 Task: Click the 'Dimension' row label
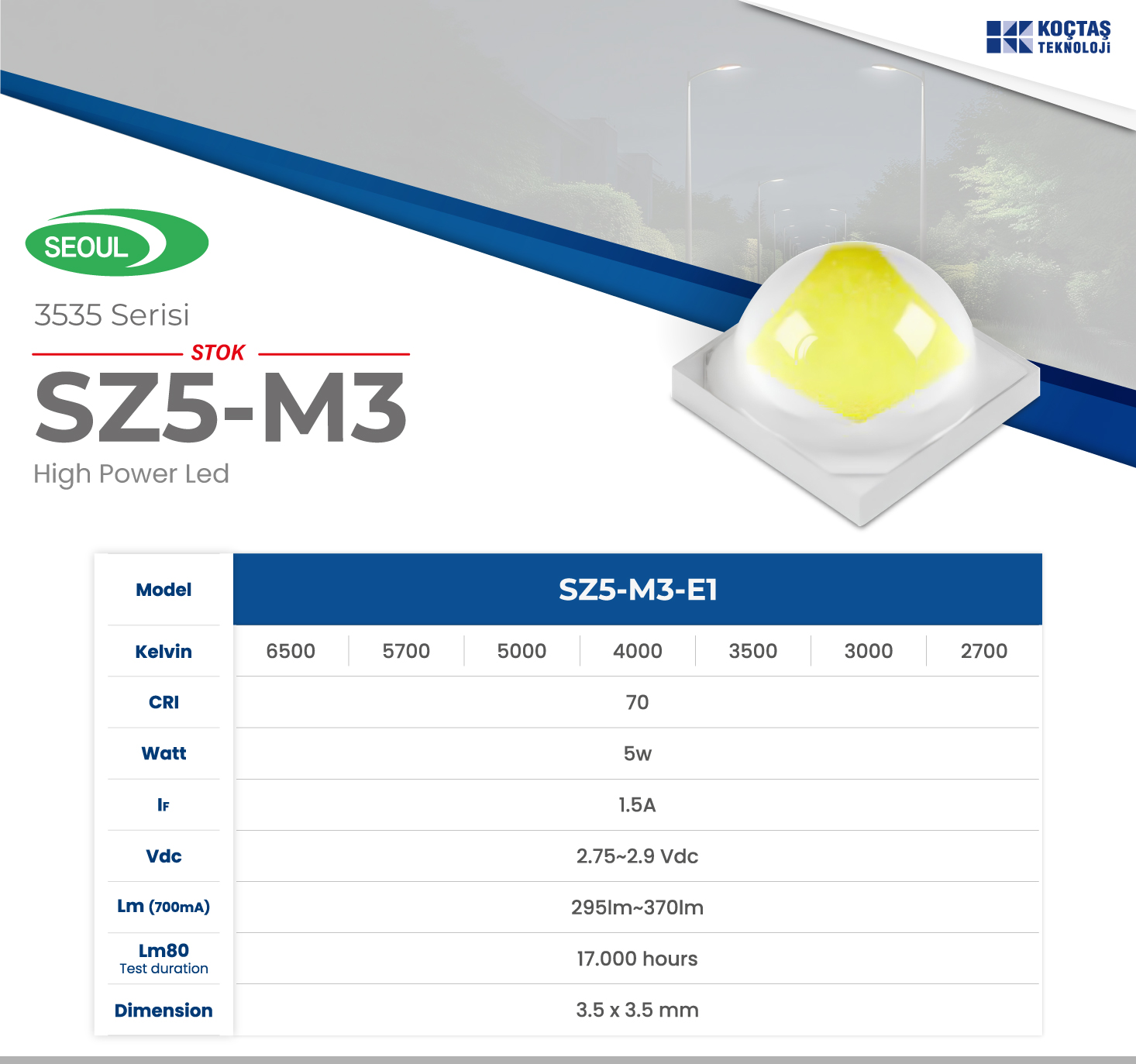pyautogui.click(x=164, y=1011)
